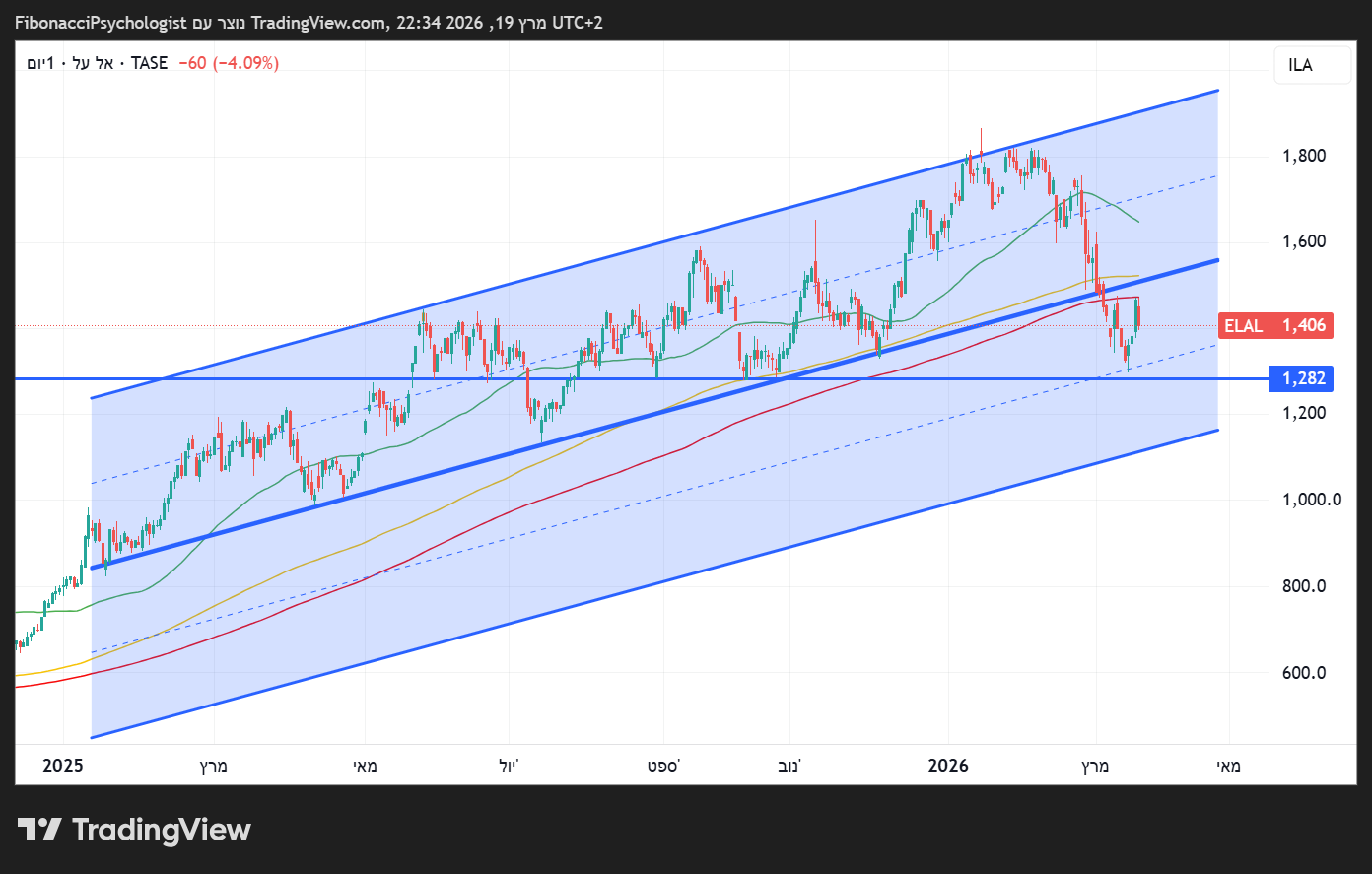Click the TASE exchange label
The height and width of the screenshot is (874, 1372).
pyautogui.click(x=149, y=63)
